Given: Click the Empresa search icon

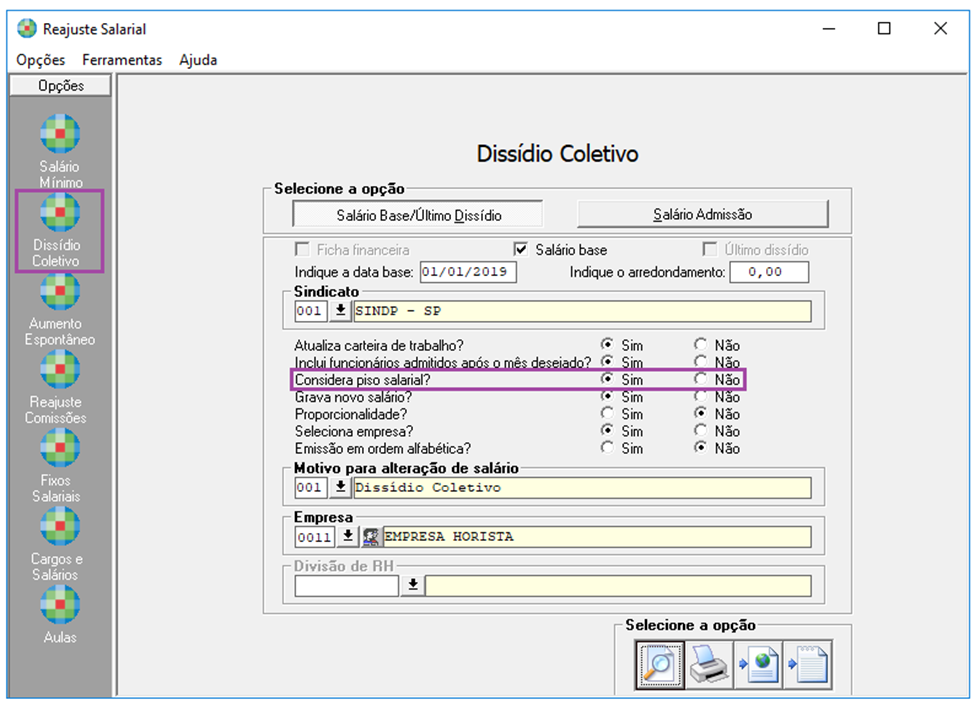Looking at the screenshot, I should (371, 537).
